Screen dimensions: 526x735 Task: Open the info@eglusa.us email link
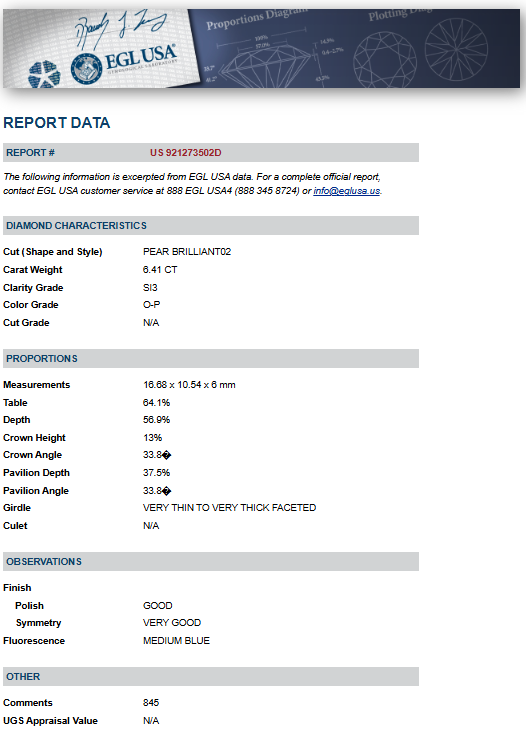click(x=346, y=191)
